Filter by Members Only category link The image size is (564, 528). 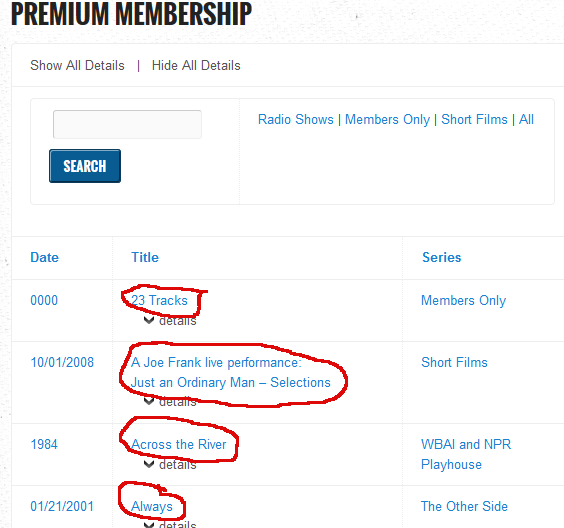coord(387,119)
